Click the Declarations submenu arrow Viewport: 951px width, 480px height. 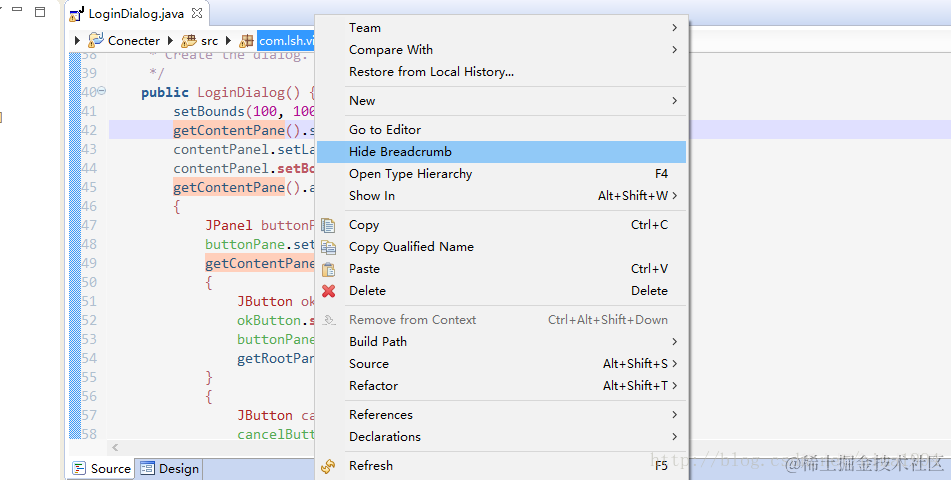point(674,436)
